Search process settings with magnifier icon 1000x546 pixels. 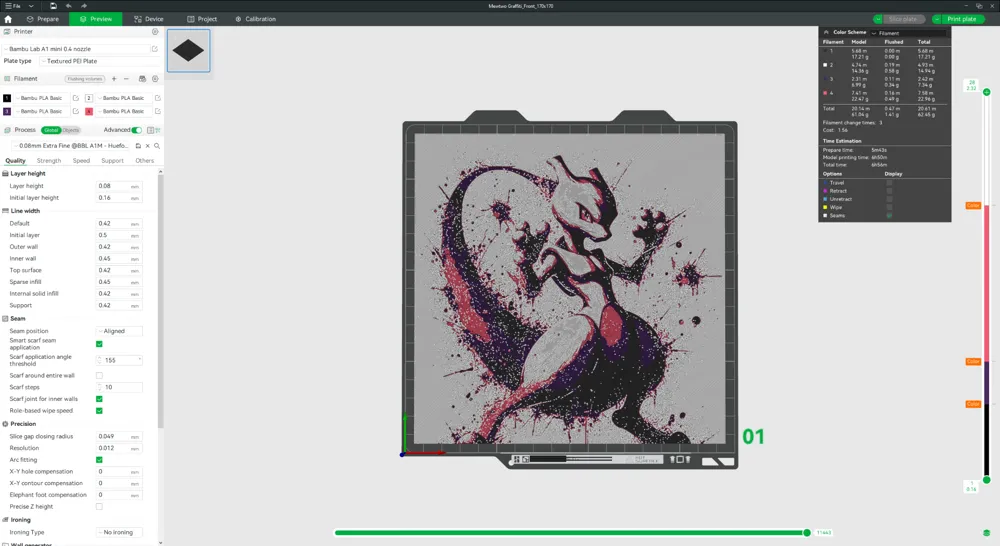point(157,145)
